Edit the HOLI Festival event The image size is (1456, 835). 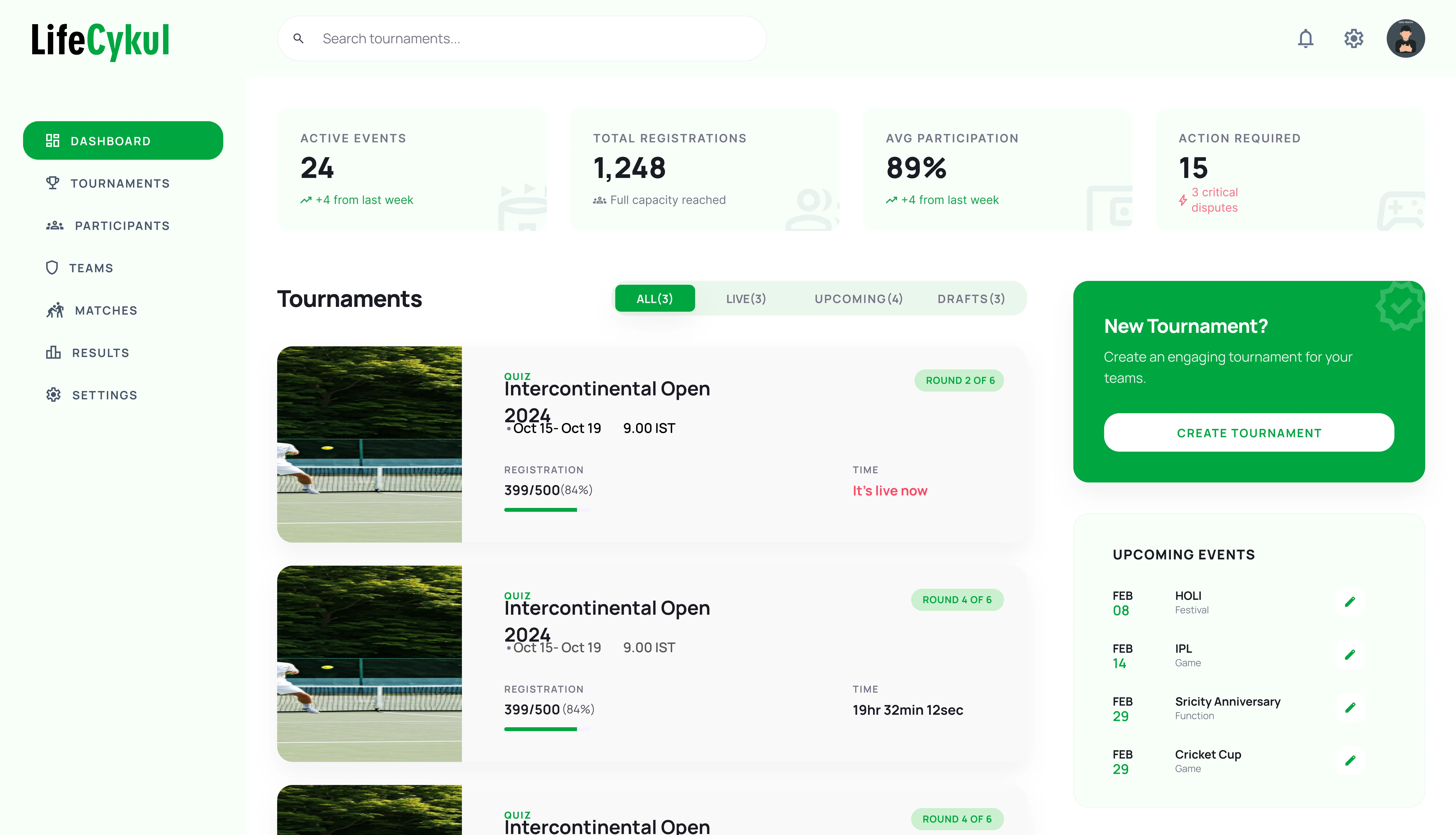point(1350,601)
